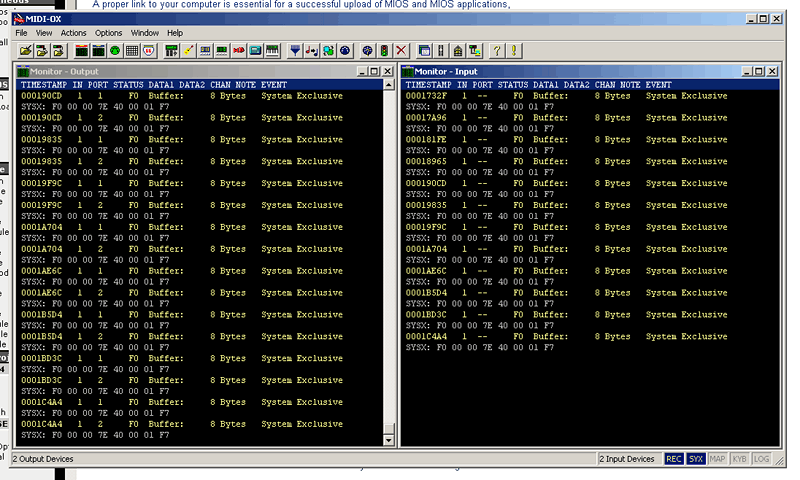The height and width of the screenshot is (480, 800).
Task: Toggle display via traffic light icon
Action: pyautogui.click(x=384, y=50)
